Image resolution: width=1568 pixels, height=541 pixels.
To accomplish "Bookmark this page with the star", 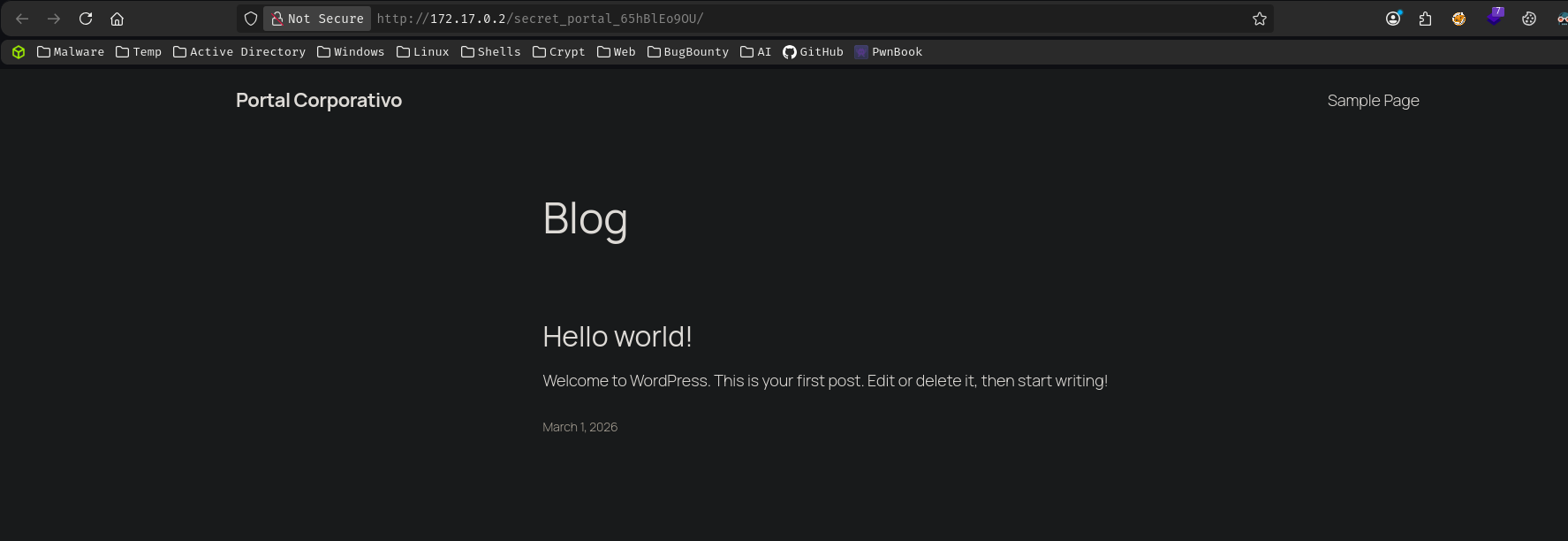I will pos(1260,19).
